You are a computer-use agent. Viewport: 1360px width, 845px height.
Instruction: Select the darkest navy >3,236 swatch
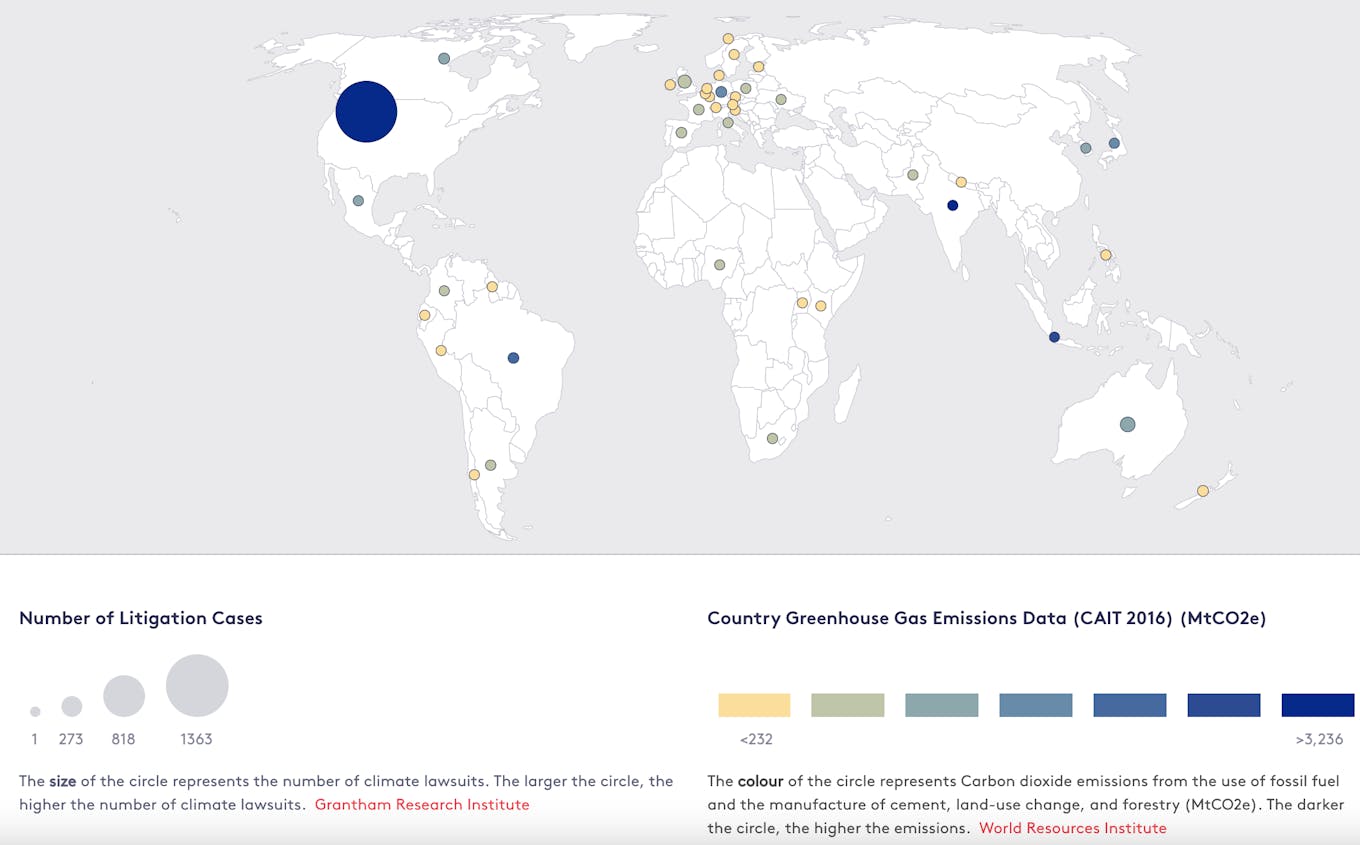click(x=1317, y=705)
